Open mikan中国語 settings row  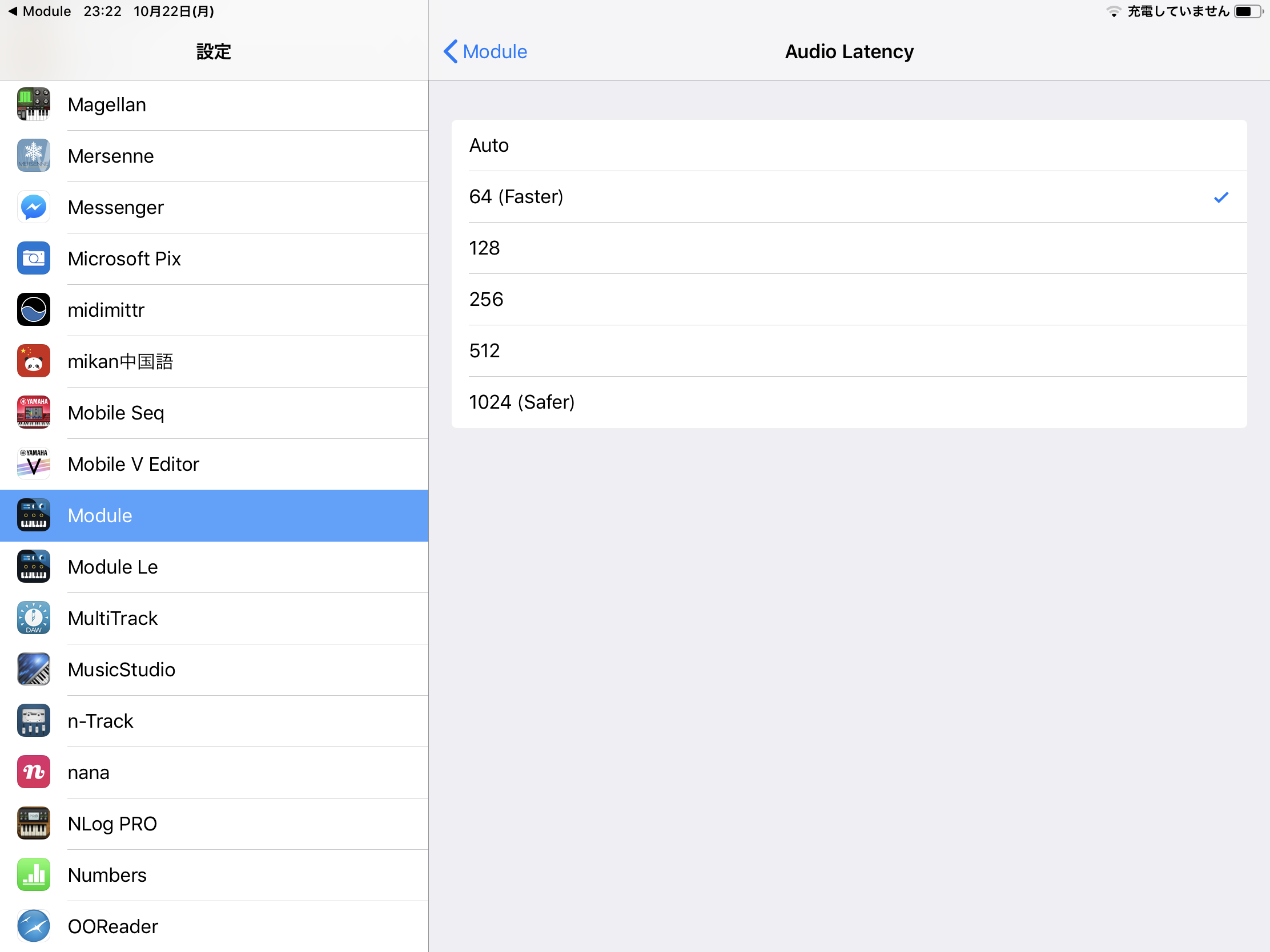[214, 361]
